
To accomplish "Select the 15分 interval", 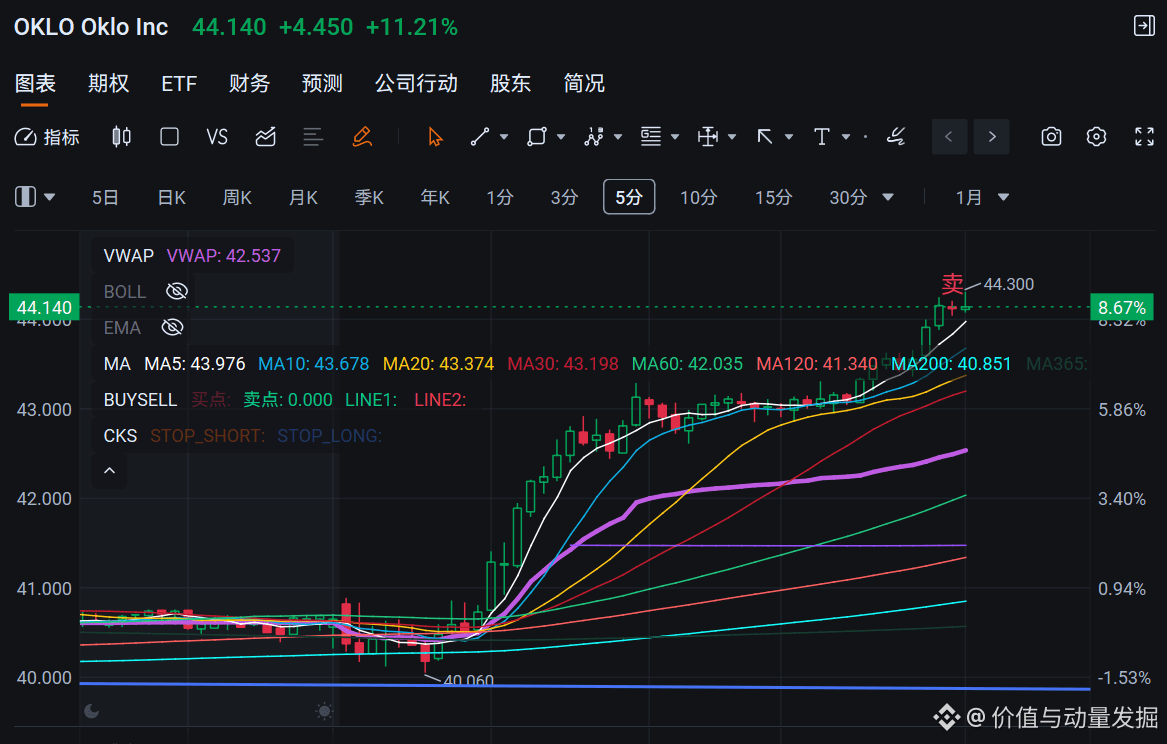I will tap(773, 197).
